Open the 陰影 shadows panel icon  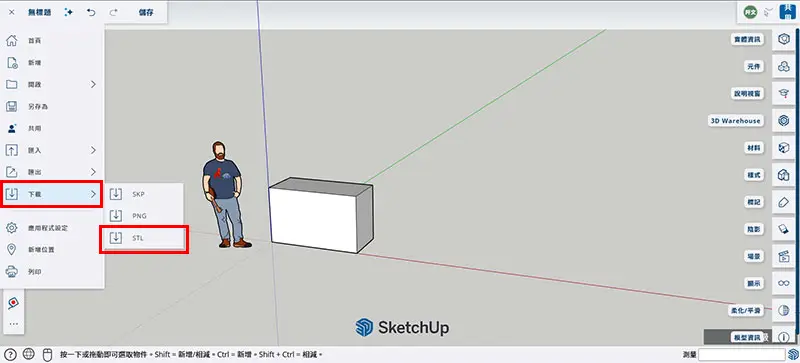(784, 229)
